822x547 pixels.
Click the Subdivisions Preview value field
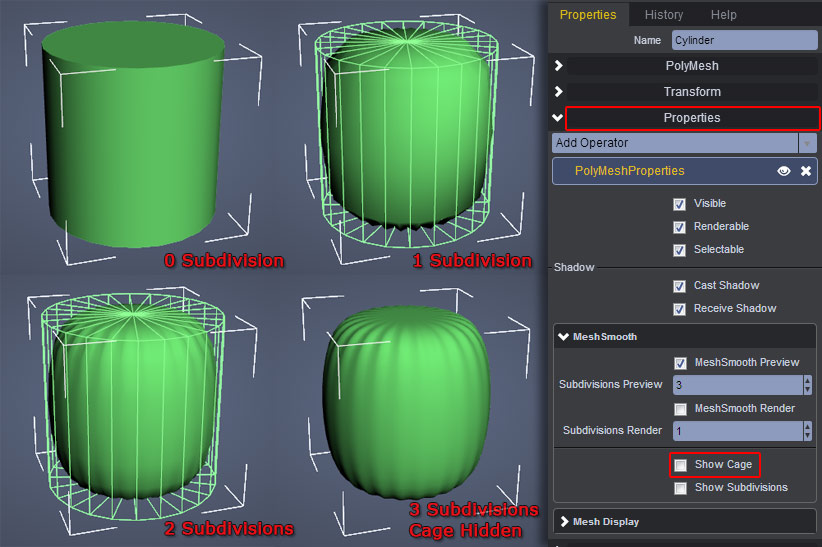point(738,385)
